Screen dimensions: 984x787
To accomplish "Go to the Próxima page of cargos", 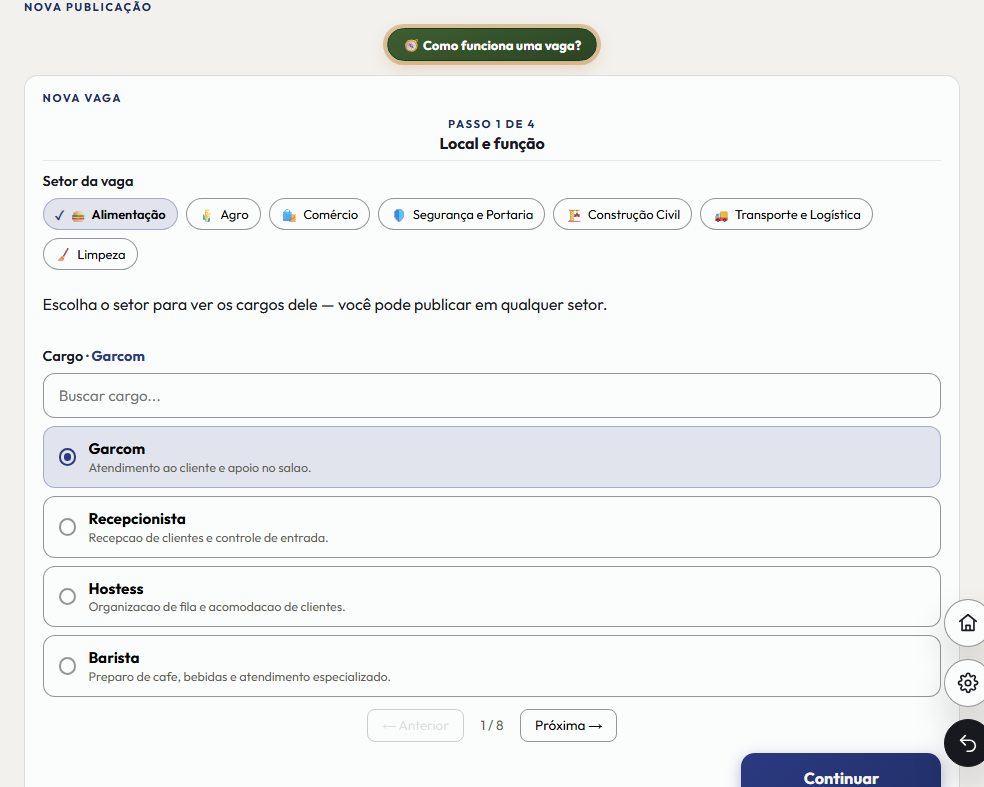I will pos(569,725).
